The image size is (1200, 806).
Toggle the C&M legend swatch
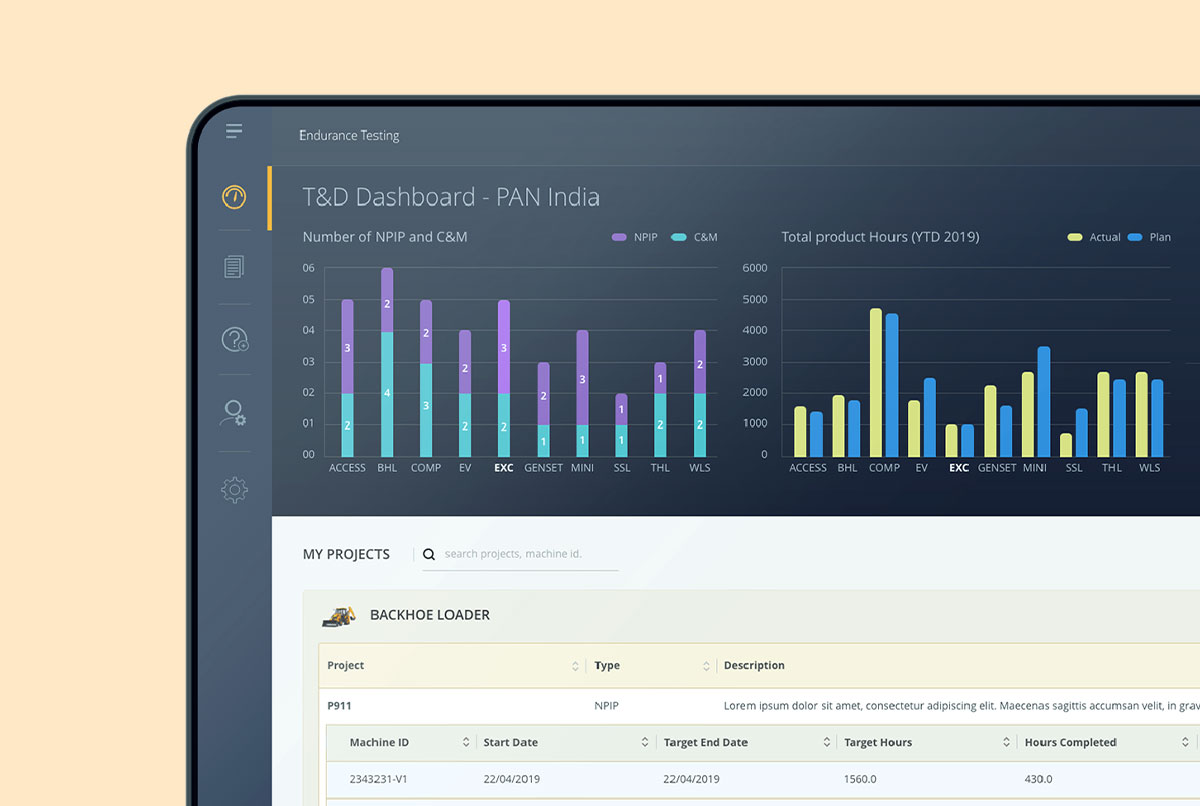point(679,237)
